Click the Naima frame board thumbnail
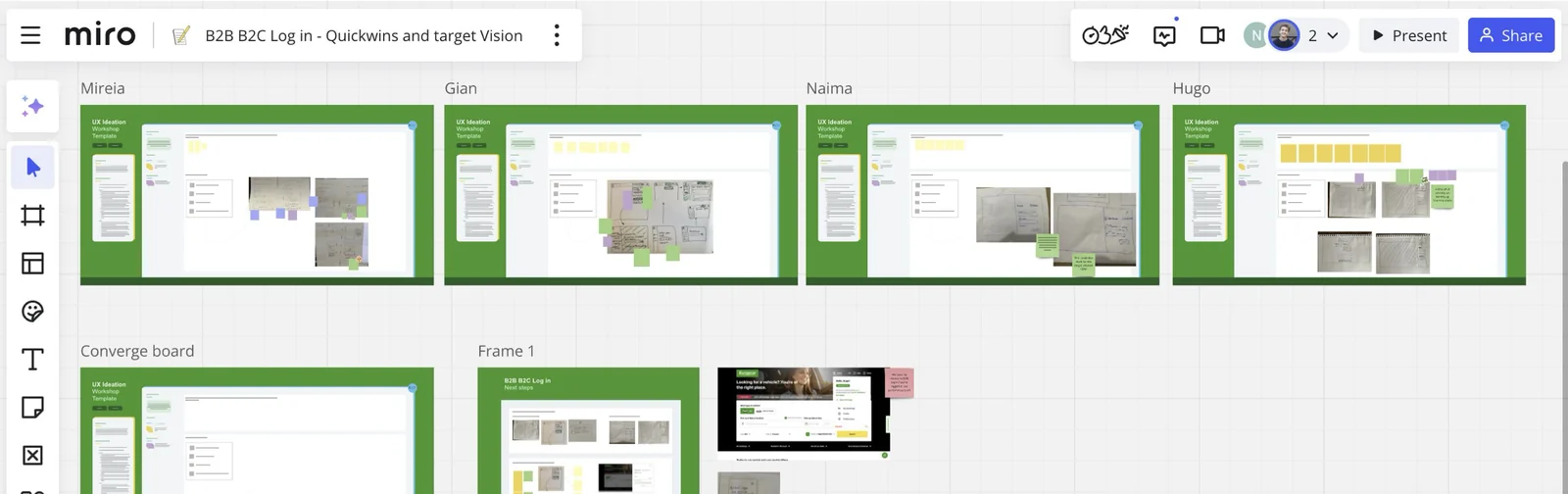 coord(982,195)
